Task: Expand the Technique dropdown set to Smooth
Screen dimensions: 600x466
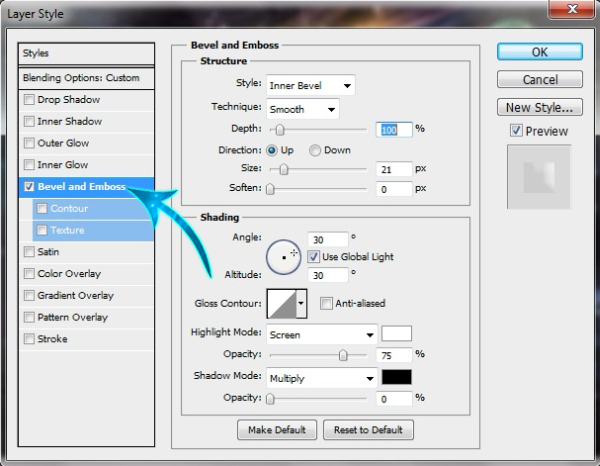Action: click(302, 107)
